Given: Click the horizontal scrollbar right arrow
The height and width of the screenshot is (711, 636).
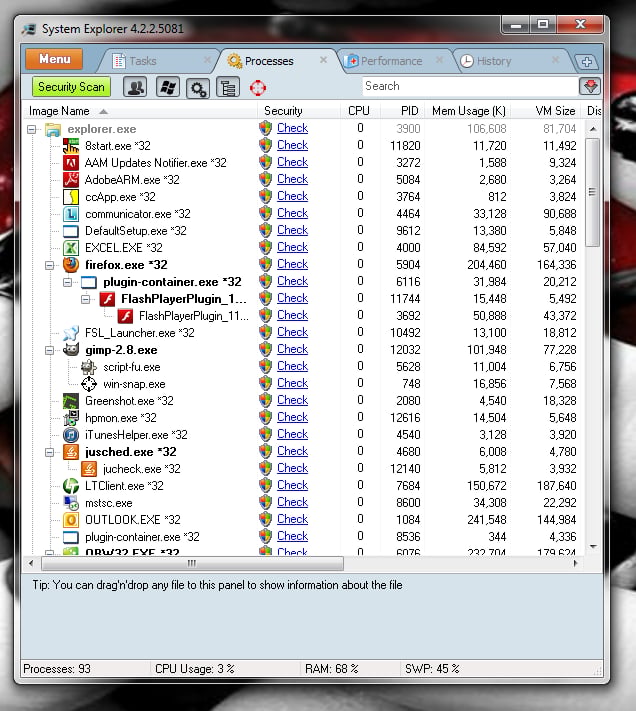Looking at the screenshot, I should tap(576, 564).
